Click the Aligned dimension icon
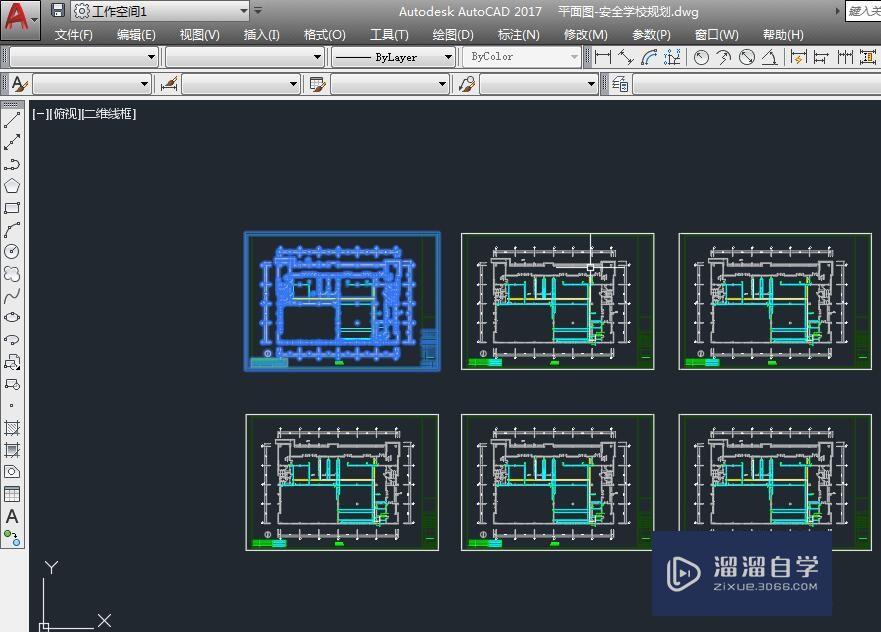Screen dimensions: 881x632 (x=625, y=57)
